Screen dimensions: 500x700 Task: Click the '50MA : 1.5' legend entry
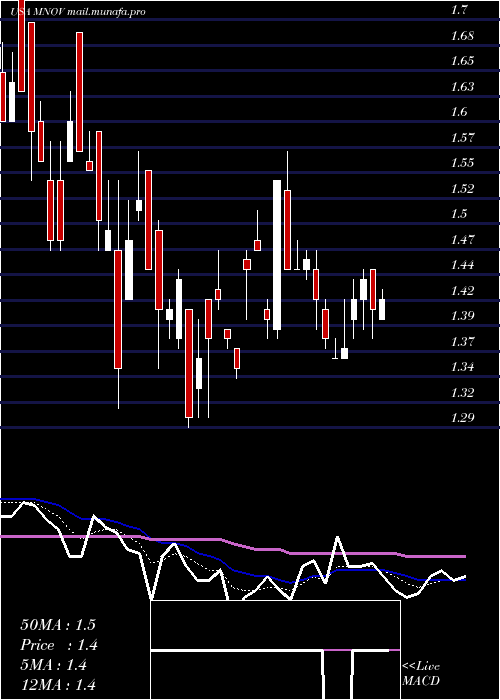(x=58, y=625)
